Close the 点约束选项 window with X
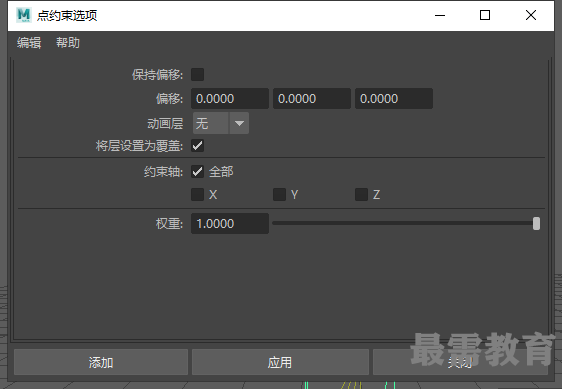The width and height of the screenshot is (562, 389). coord(531,15)
